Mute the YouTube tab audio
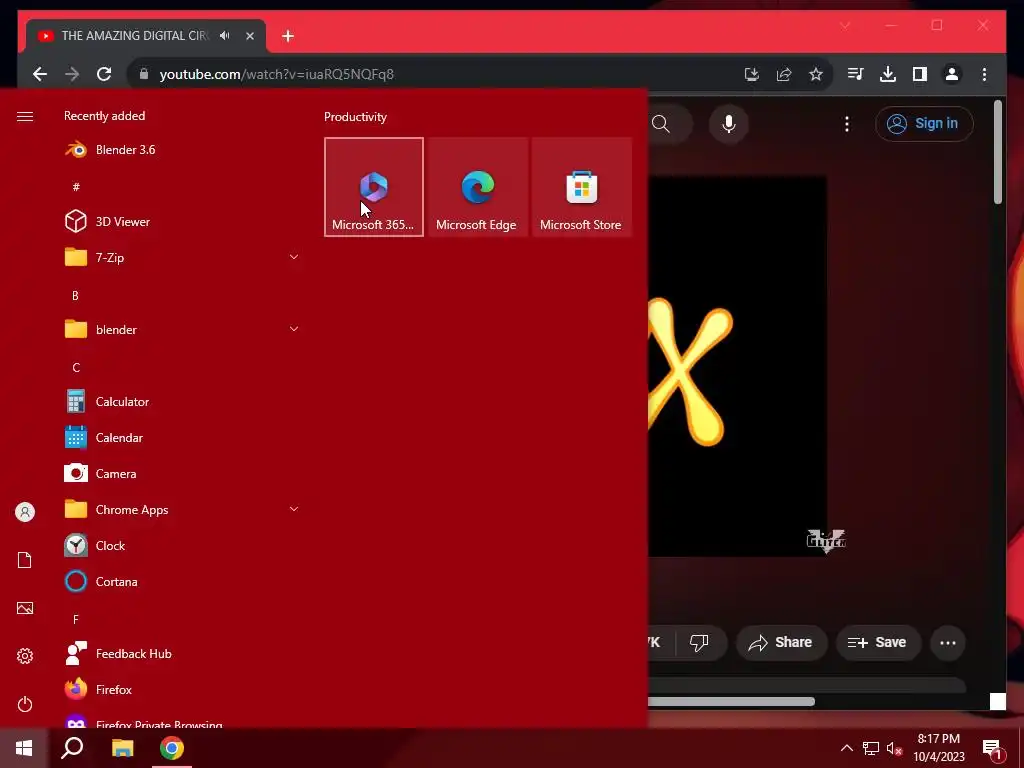 point(225,35)
